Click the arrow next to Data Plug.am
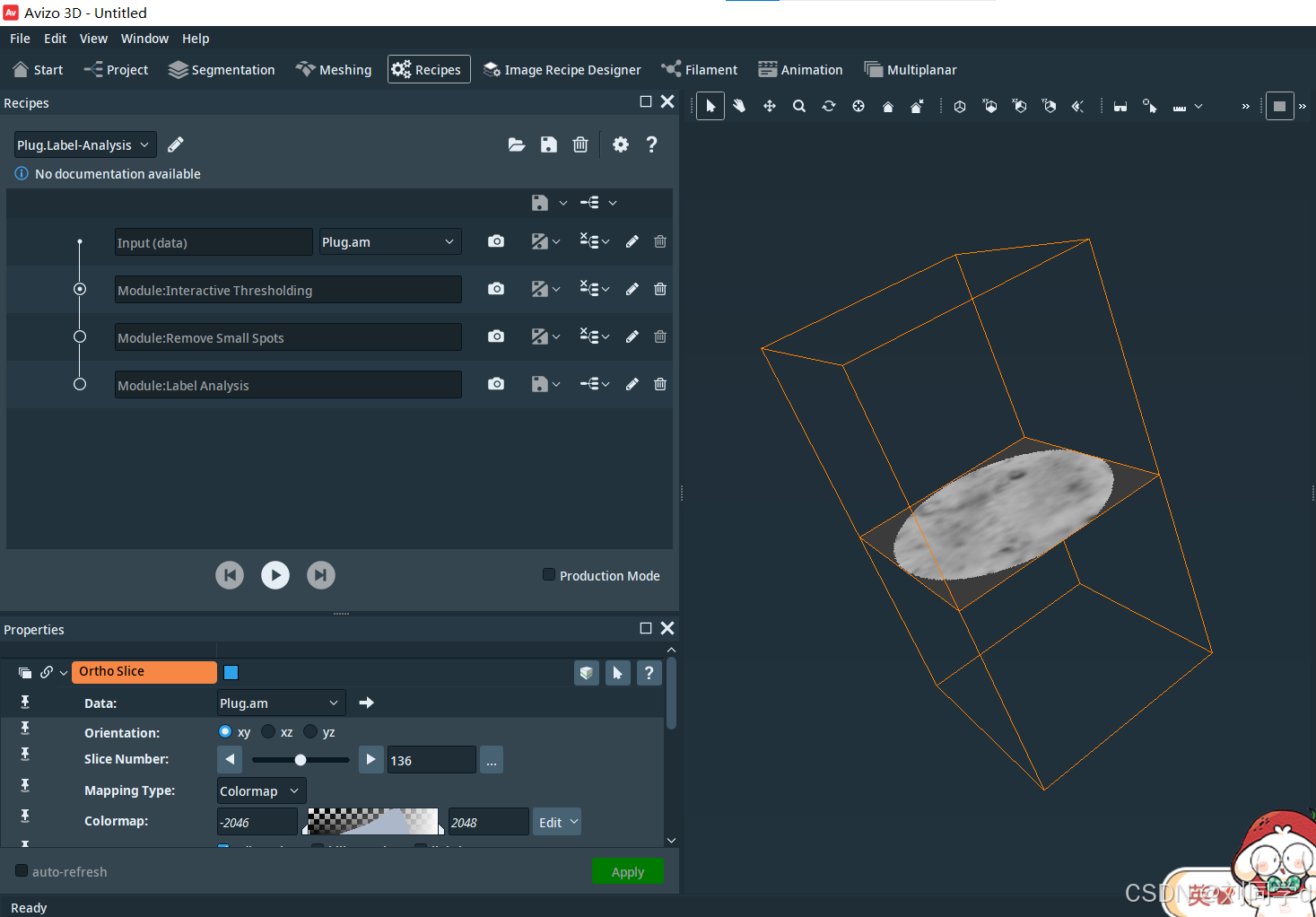 click(x=366, y=703)
